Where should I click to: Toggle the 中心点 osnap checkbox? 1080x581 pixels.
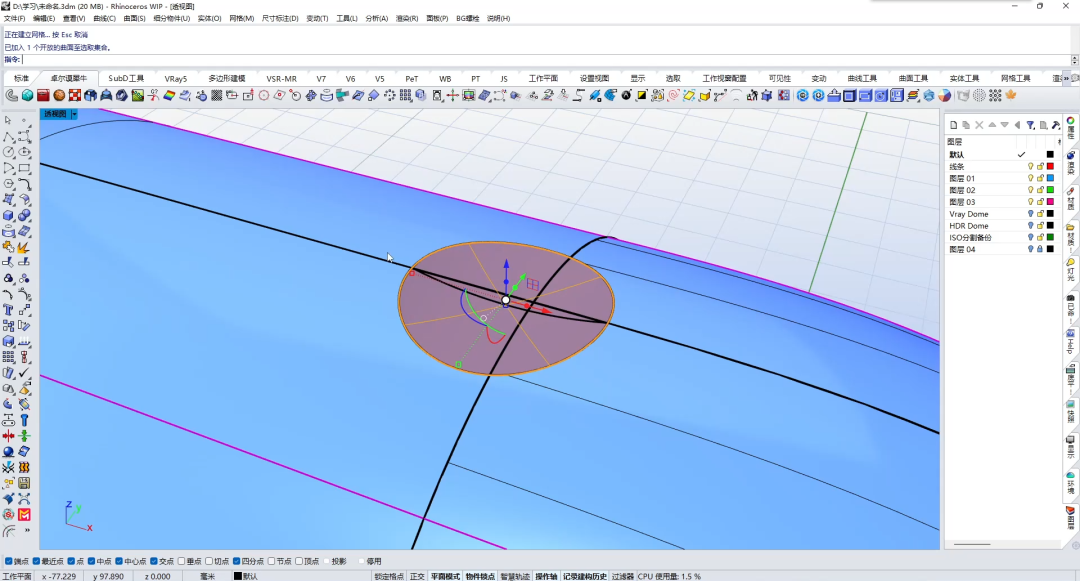coord(119,561)
